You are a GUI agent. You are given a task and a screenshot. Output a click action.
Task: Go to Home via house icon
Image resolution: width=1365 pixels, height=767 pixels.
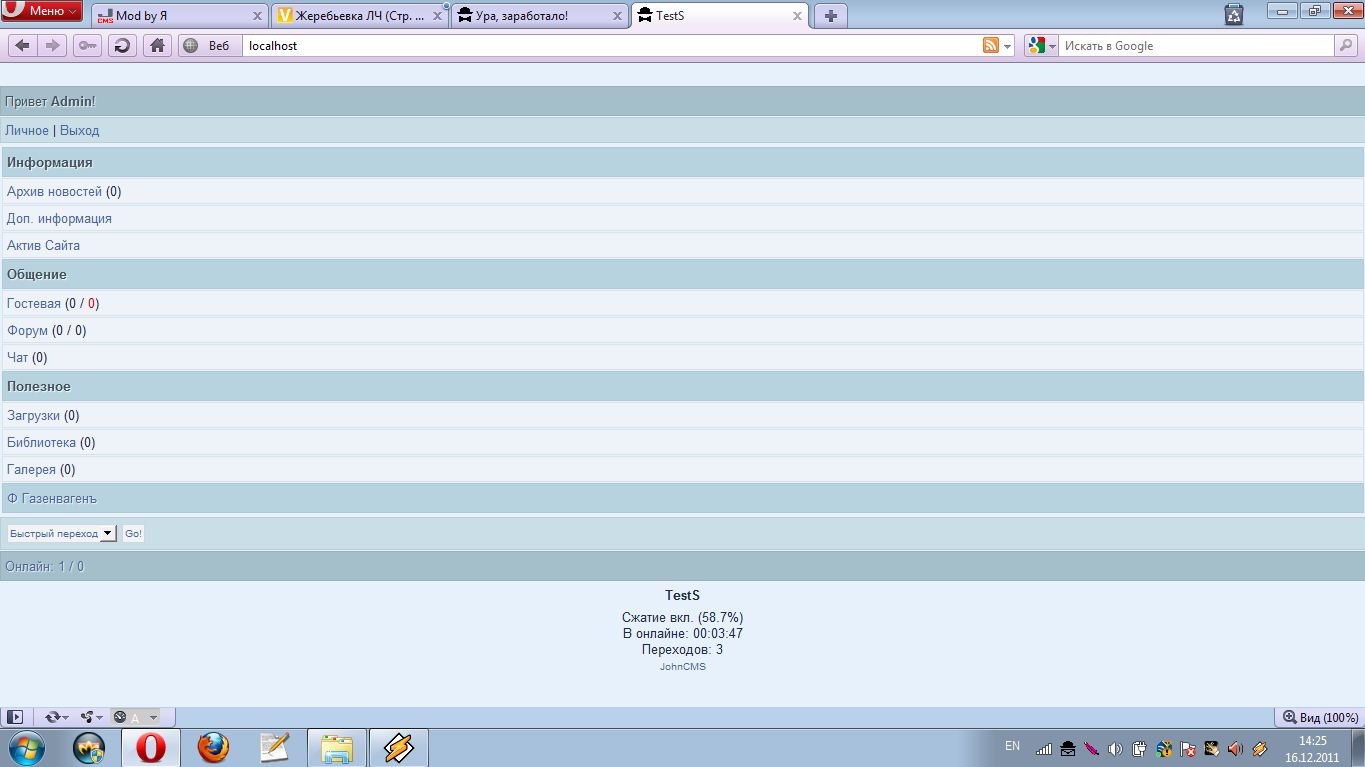157,46
